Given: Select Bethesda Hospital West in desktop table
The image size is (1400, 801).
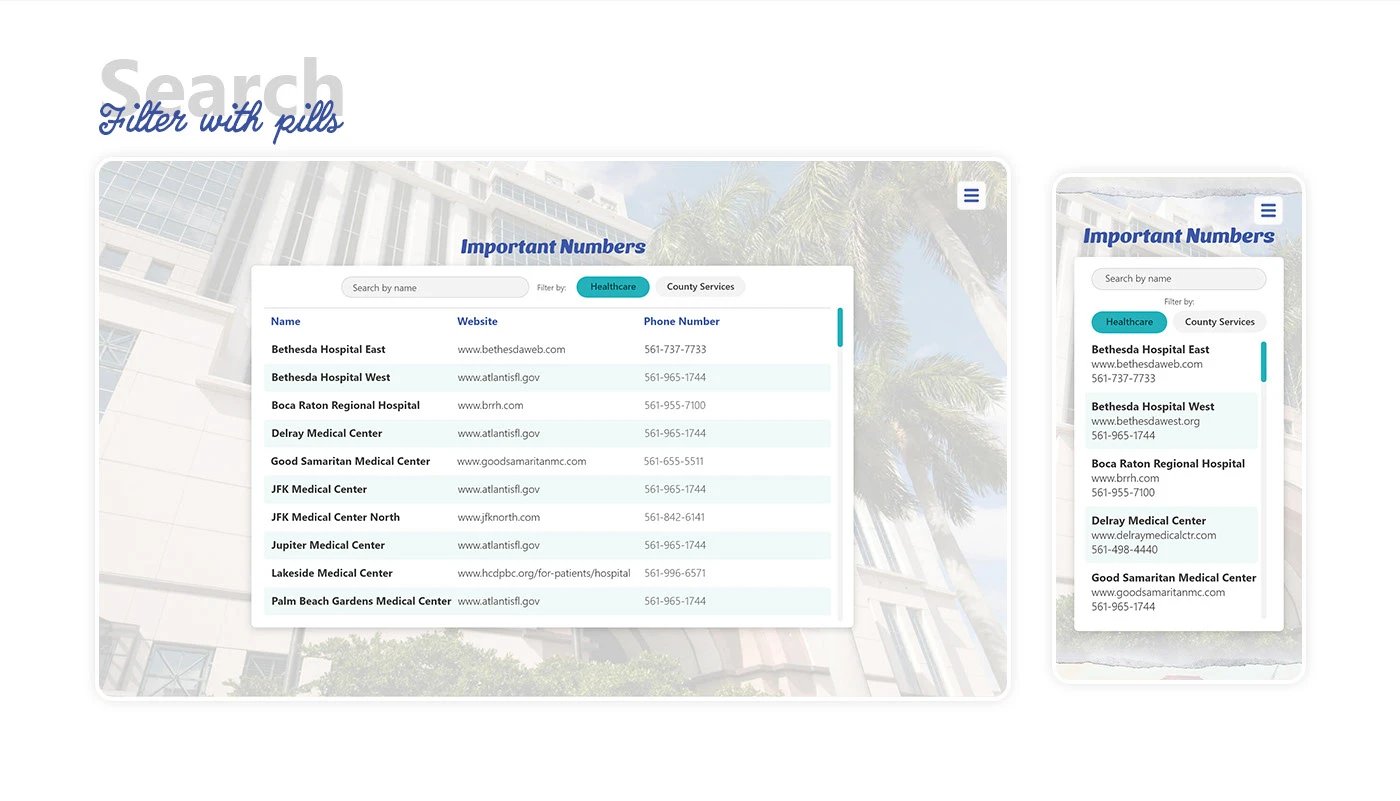Looking at the screenshot, I should pos(331,378).
